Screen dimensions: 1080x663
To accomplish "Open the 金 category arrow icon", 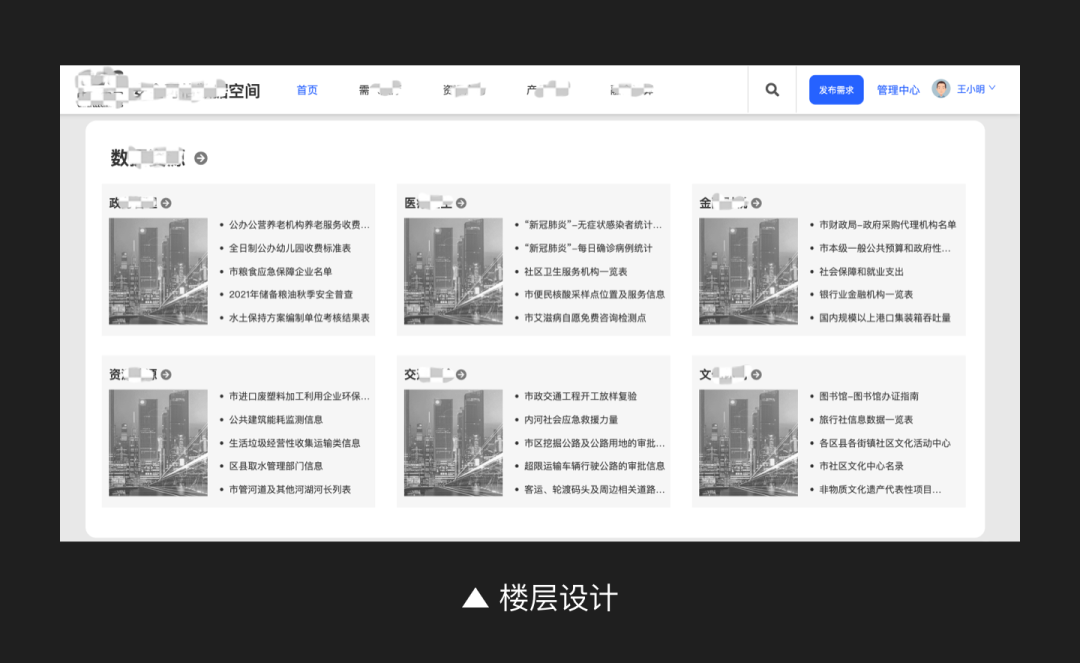I will coord(756,203).
